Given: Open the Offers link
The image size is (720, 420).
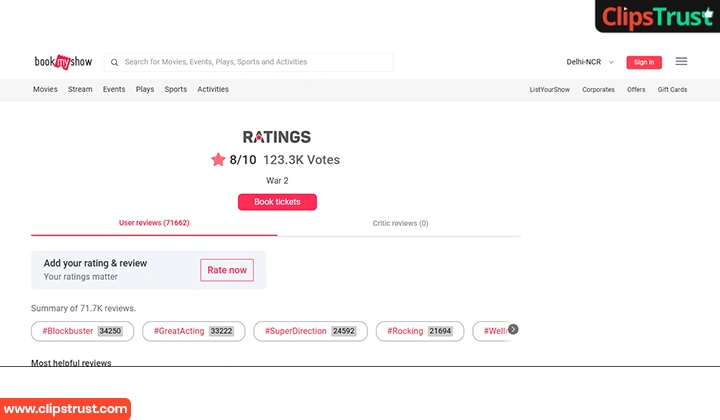Looking at the screenshot, I should pos(636,90).
